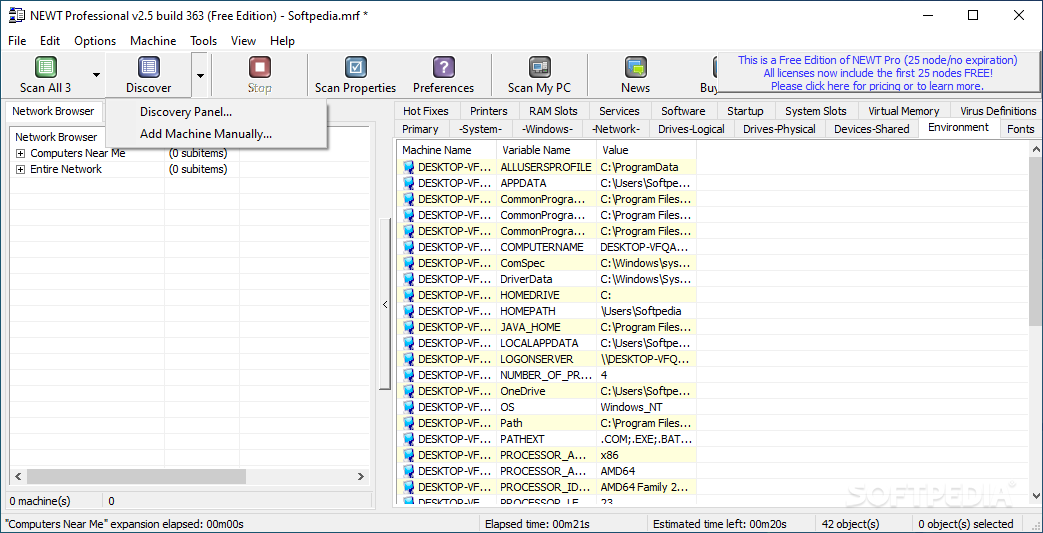Select the Network Browser tab
The image size is (1043, 533).
click(x=53, y=111)
